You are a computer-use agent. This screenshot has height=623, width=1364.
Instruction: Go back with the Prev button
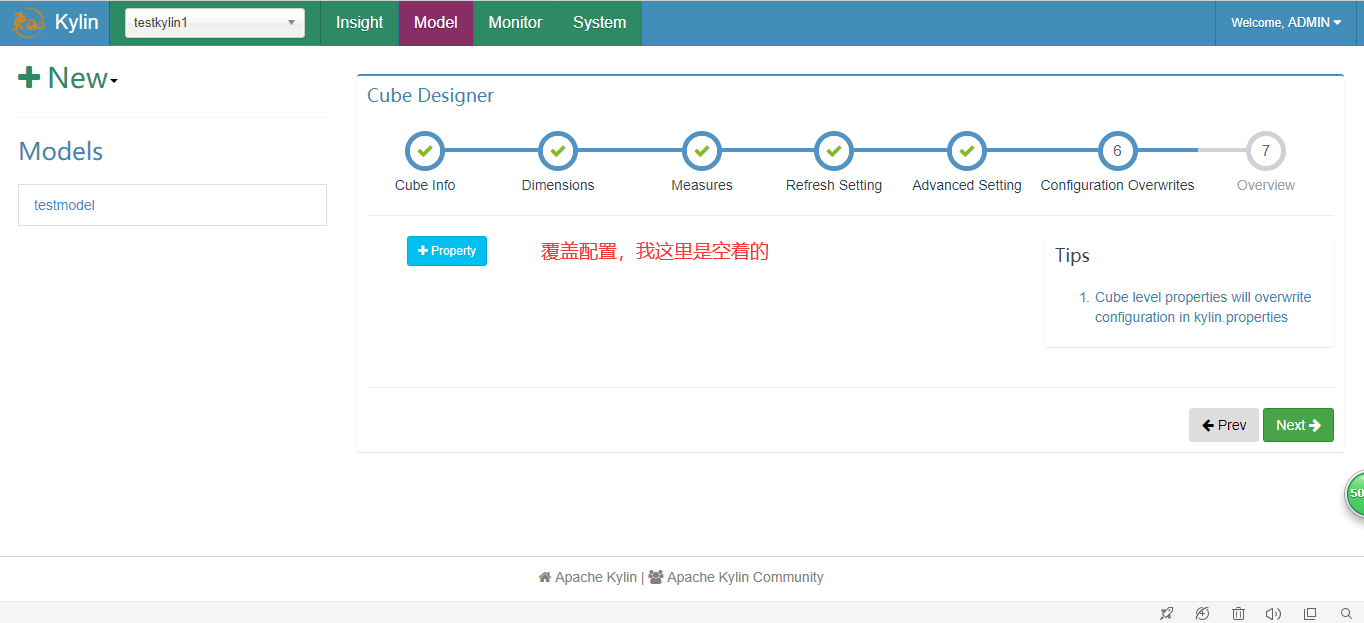tap(1224, 425)
